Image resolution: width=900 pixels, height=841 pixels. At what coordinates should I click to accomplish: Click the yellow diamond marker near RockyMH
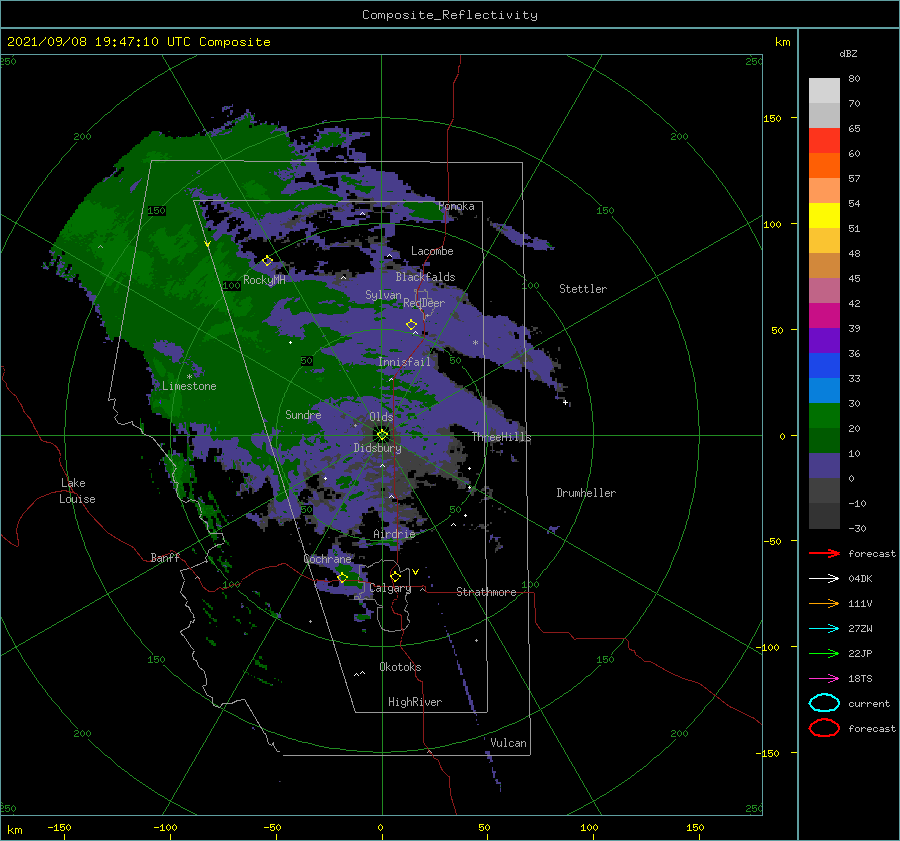click(267, 261)
